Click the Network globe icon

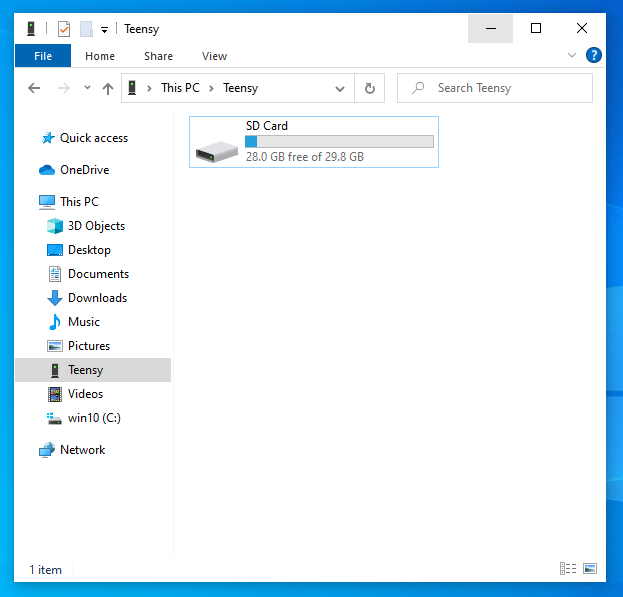pos(47,450)
